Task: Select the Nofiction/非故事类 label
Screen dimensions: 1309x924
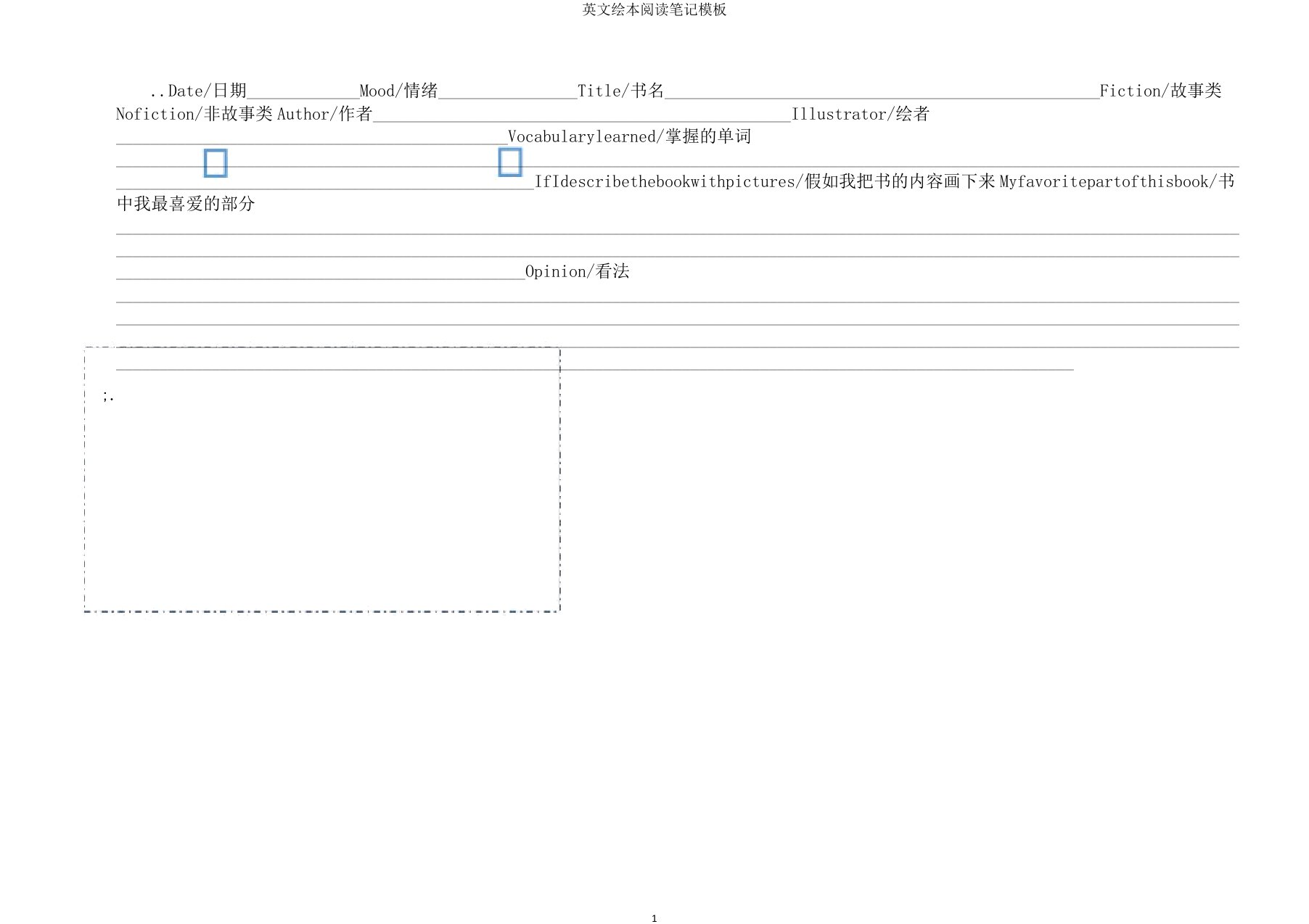Action: [x=194, y=114]
